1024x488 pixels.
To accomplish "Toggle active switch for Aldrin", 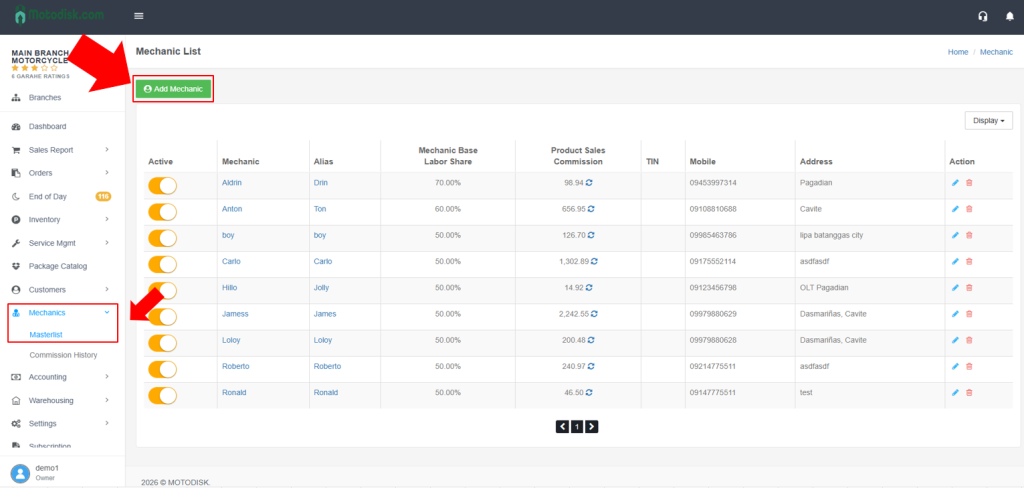I will (162, 185).
